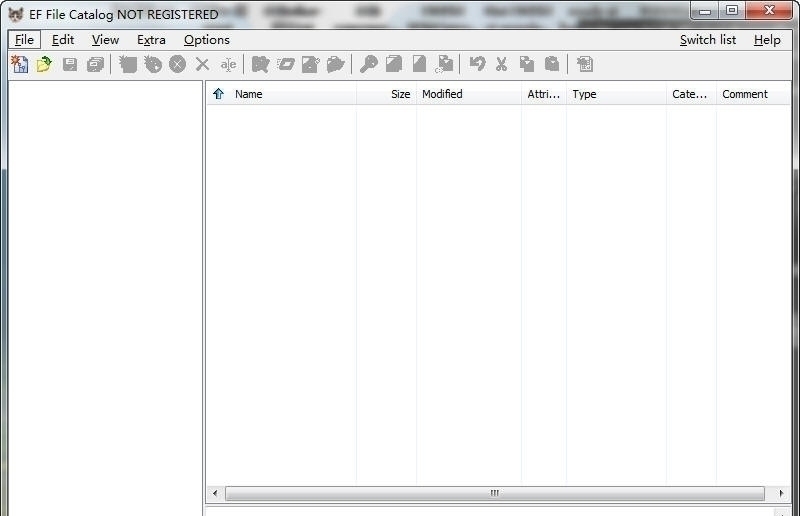Open the Extra menu
Image resolution: width=800 pixels, height=516 pixels.
(151, 40)
